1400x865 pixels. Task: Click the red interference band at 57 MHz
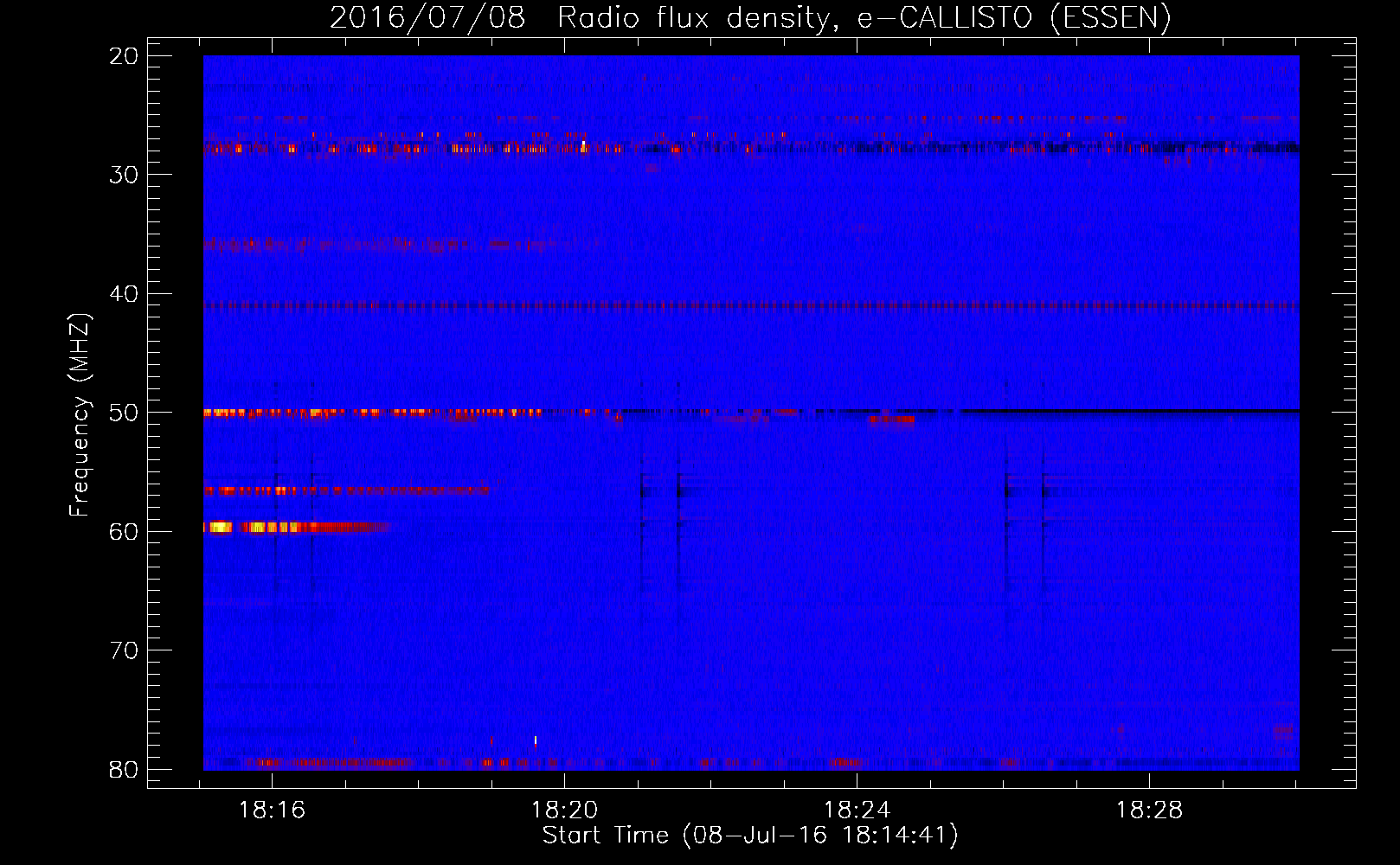pos(346,490)
